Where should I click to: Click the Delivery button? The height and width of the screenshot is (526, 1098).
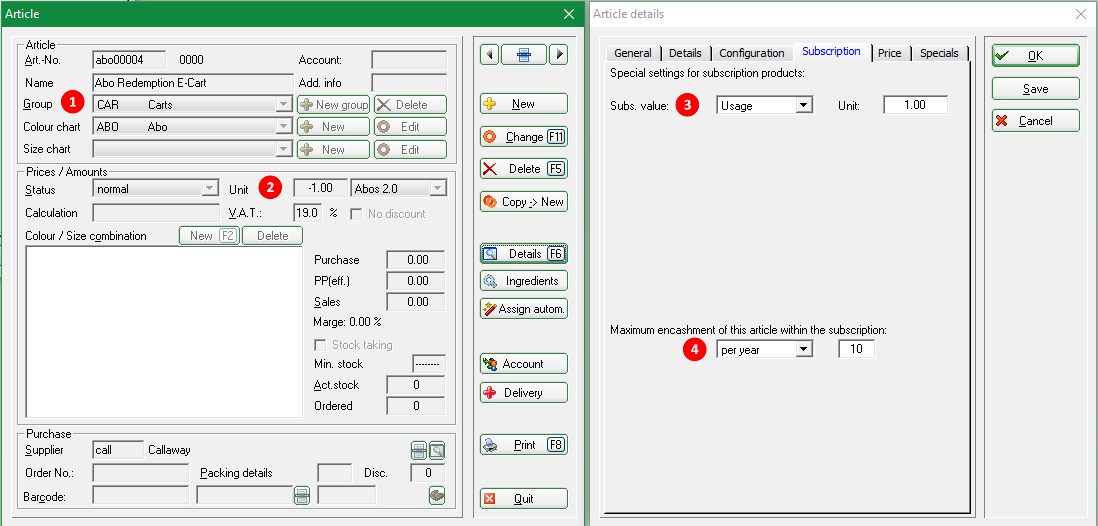pos(524,393)
